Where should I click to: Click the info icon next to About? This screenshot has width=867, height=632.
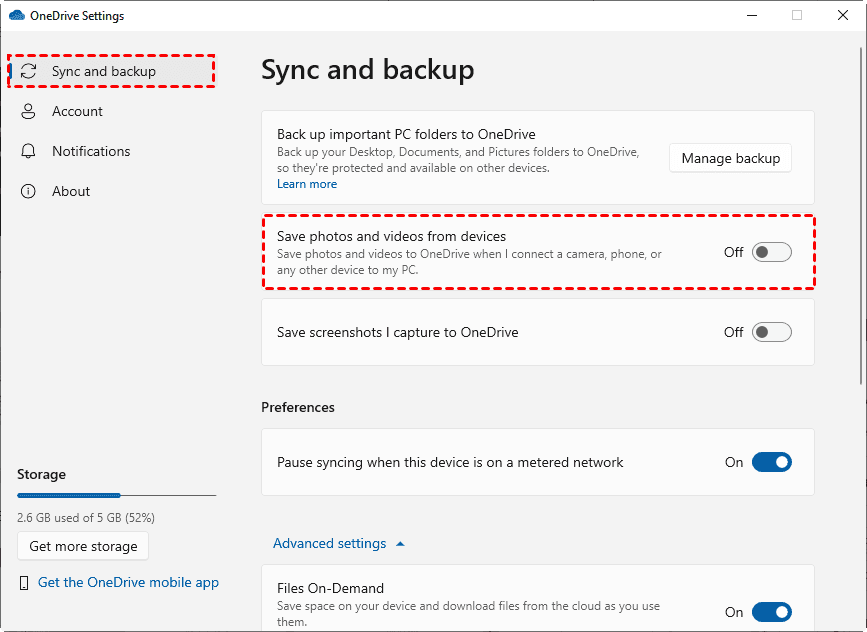tap(30, 191)
